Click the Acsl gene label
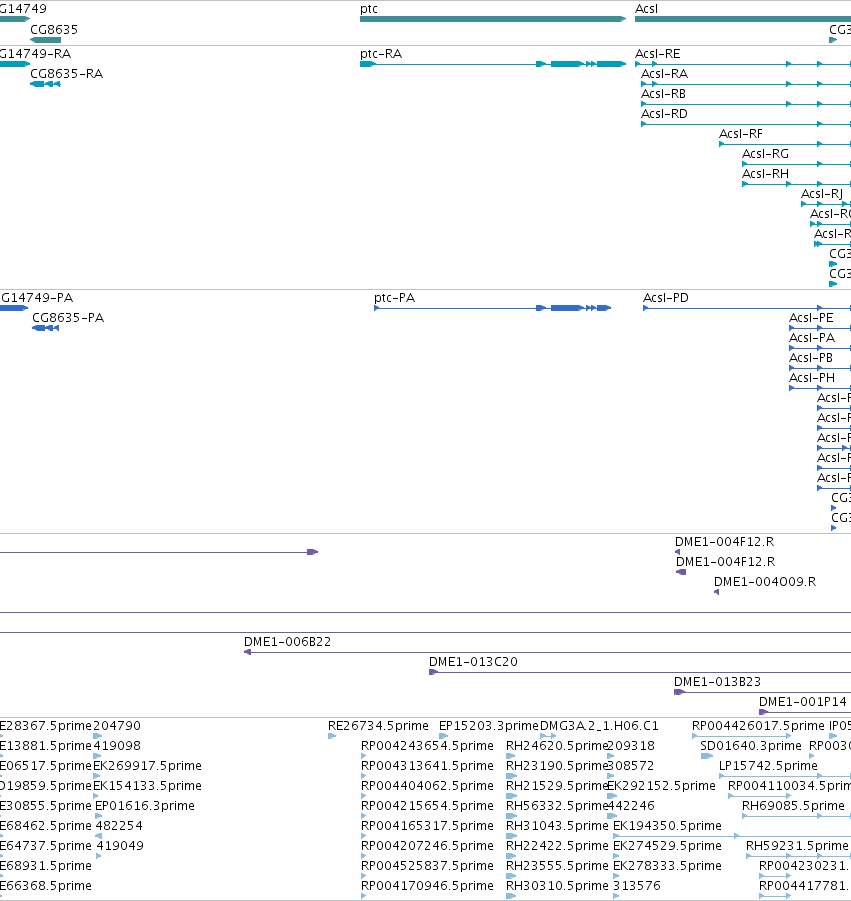Viewport: 851px width, 901px height. pyautogui.click(x=646, y=9)
